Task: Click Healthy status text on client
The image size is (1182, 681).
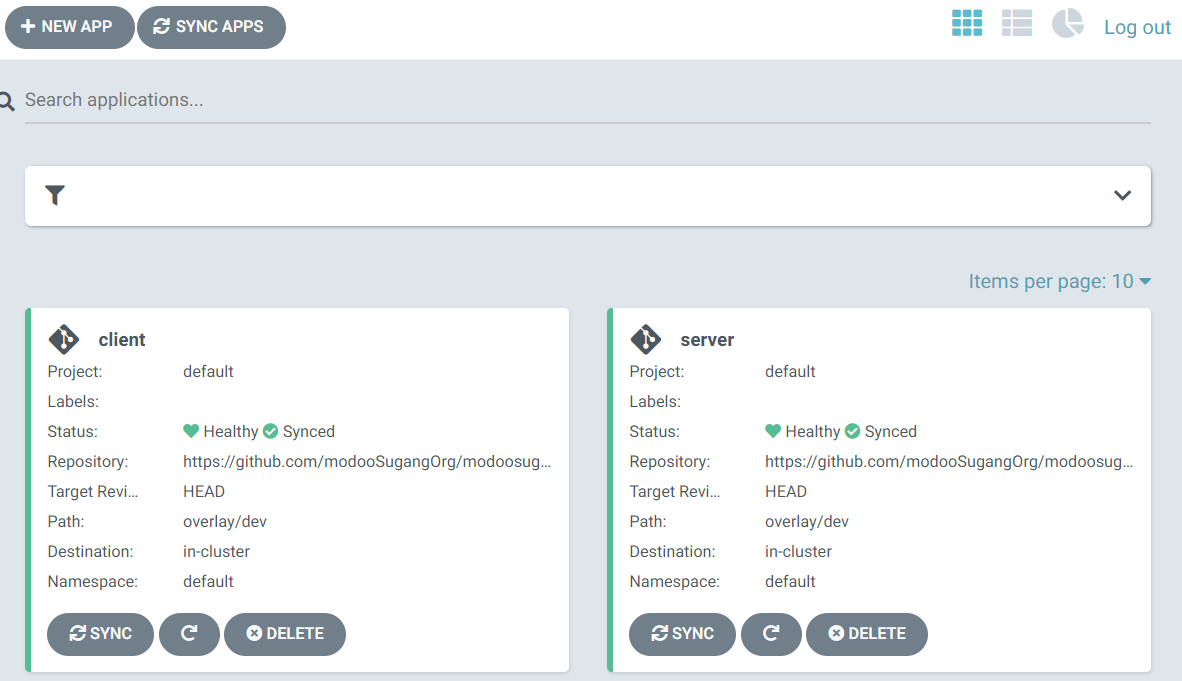Action: [231, 431]
